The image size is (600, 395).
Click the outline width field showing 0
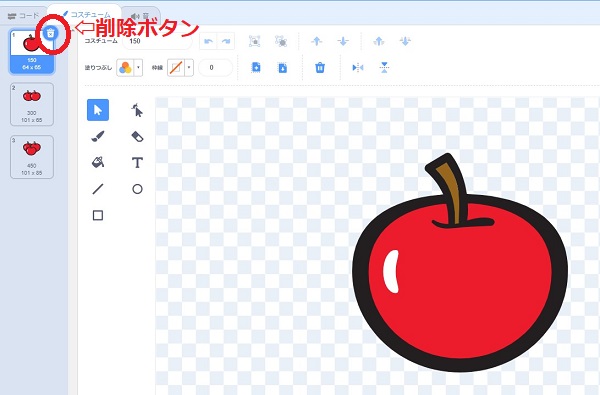[215, 68]
